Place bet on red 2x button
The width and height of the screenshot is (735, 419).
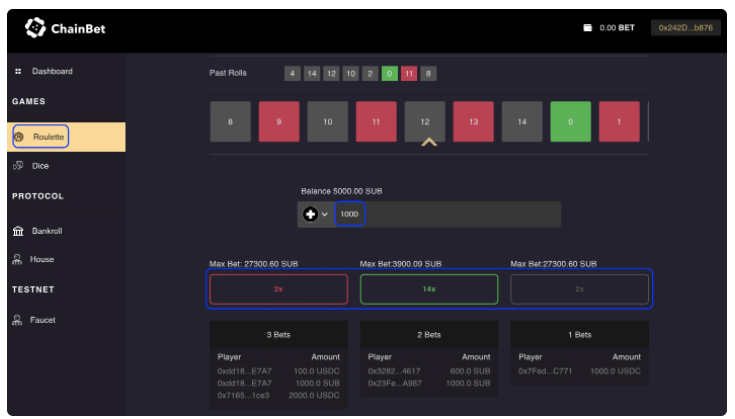(278, 289)
